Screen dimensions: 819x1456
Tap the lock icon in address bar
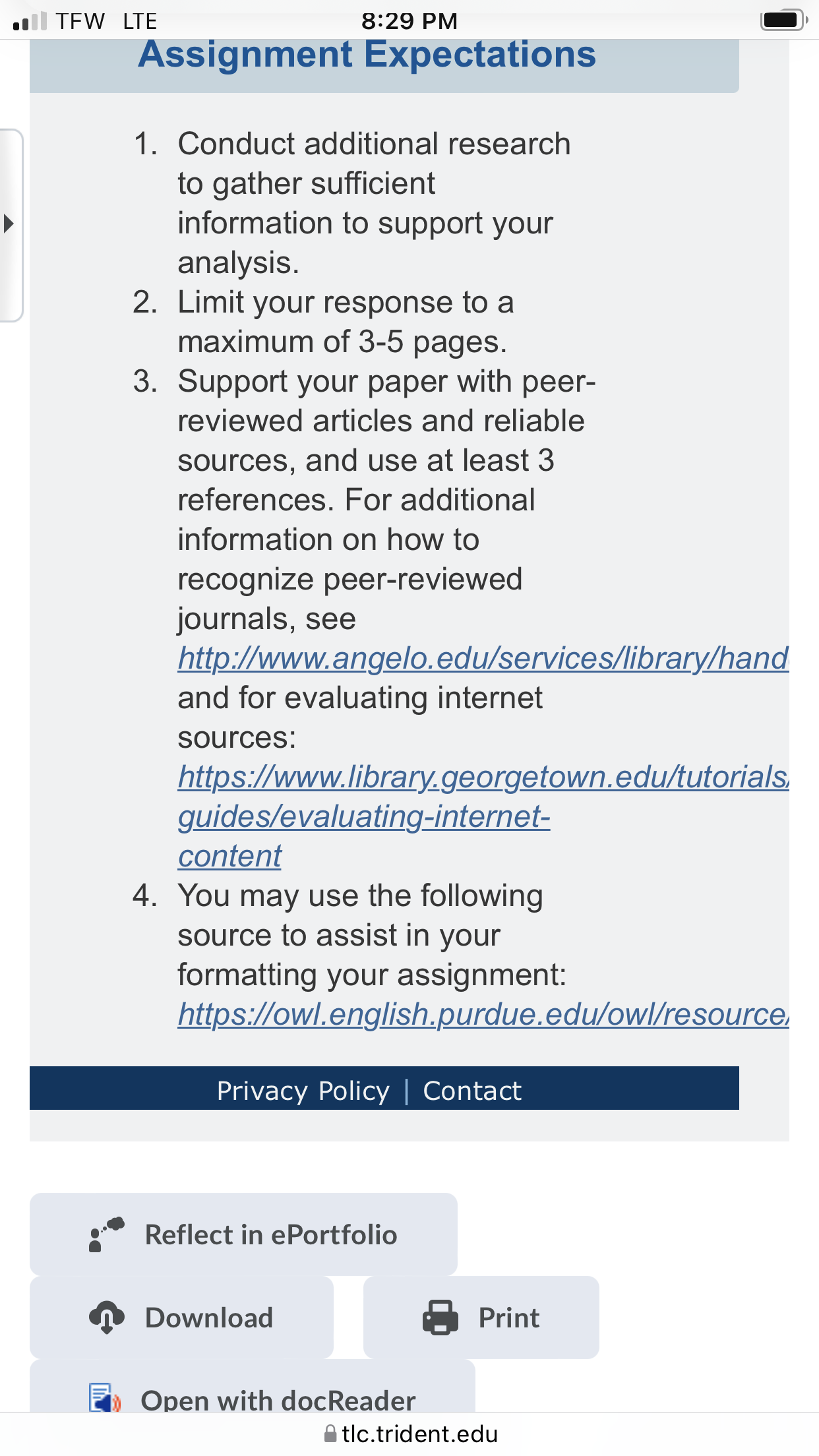(330, 1434)
